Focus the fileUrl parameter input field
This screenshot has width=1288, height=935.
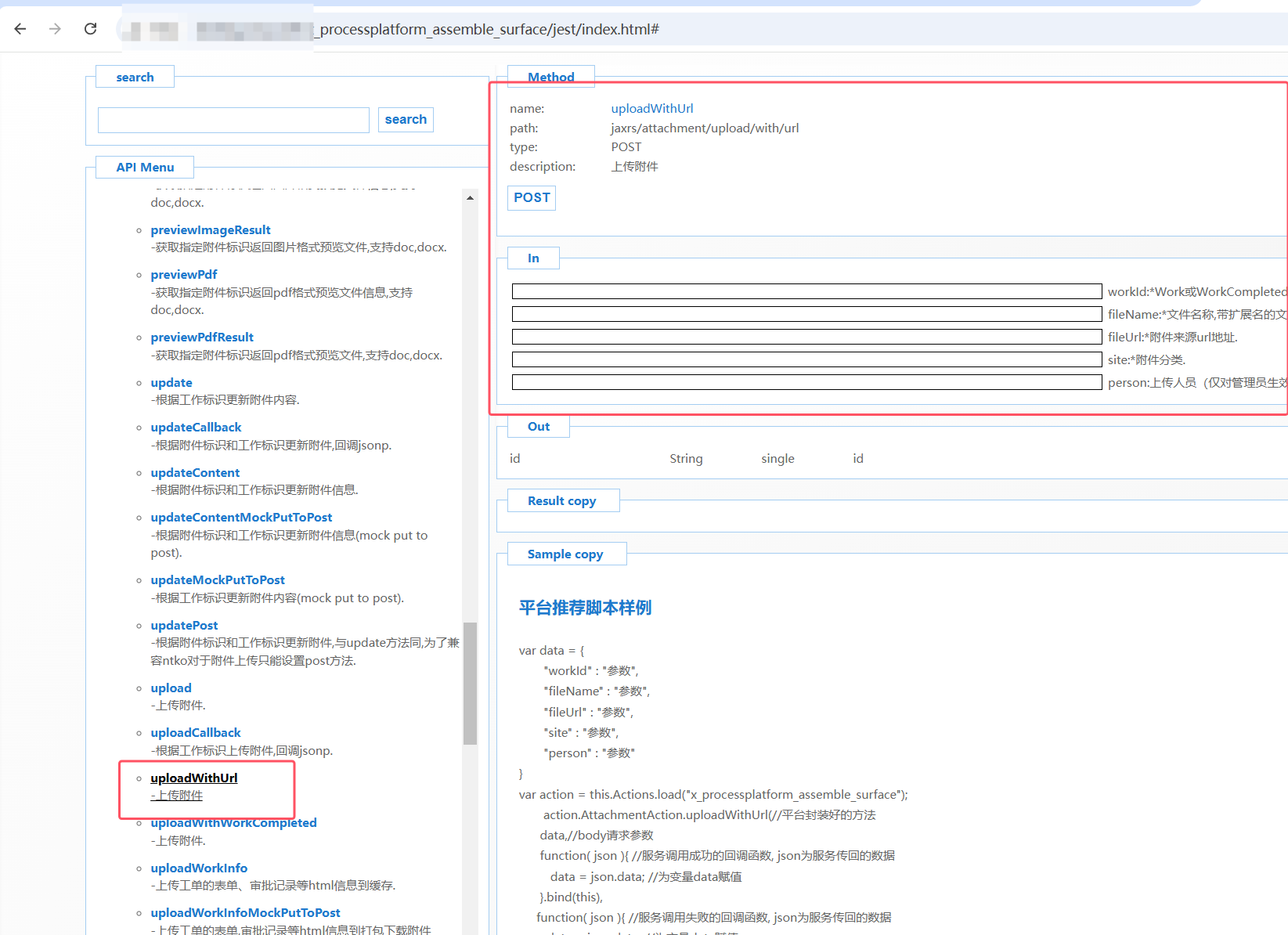(806, 337)
